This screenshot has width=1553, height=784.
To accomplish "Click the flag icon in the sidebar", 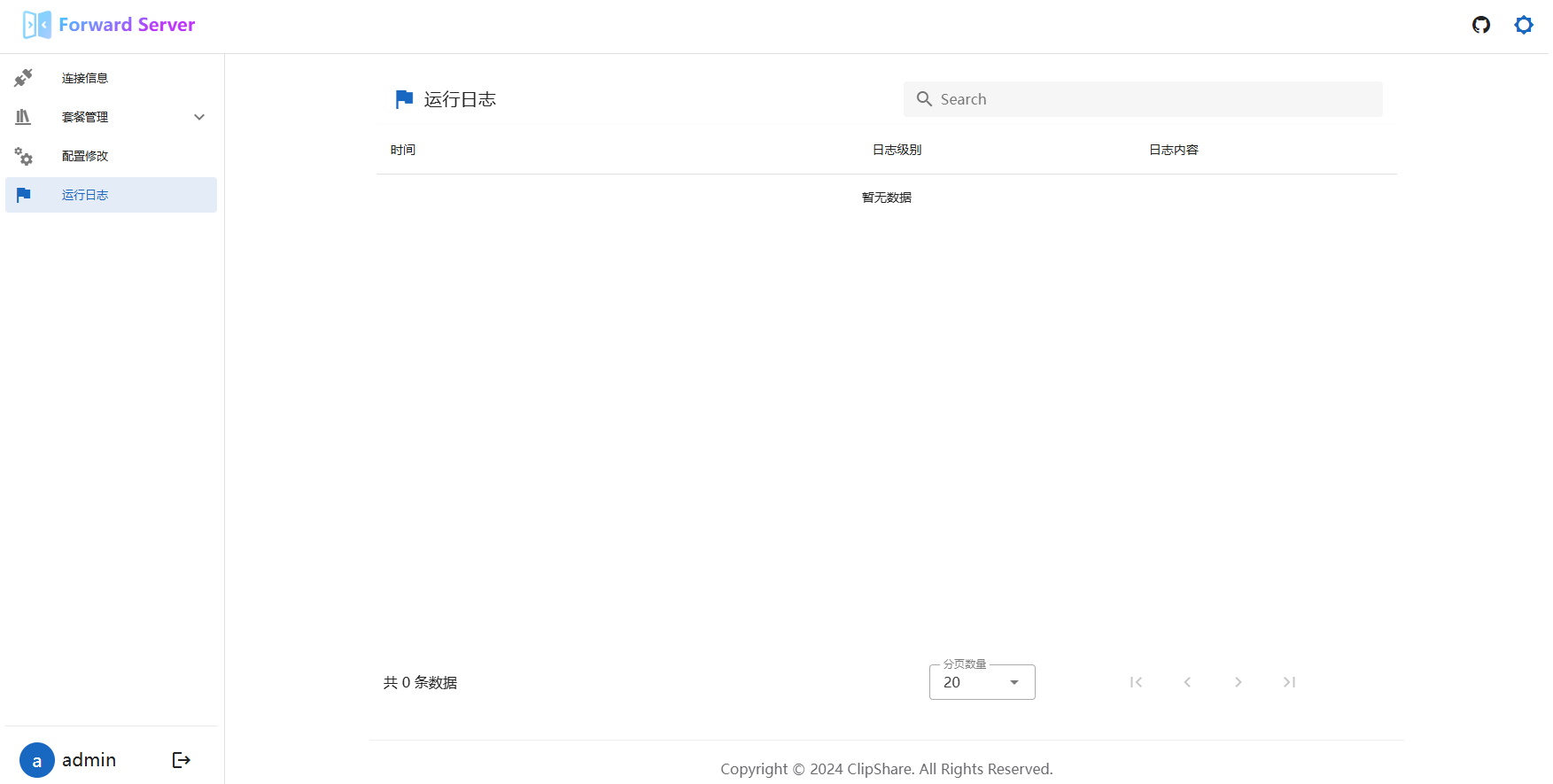I will 24,195.
